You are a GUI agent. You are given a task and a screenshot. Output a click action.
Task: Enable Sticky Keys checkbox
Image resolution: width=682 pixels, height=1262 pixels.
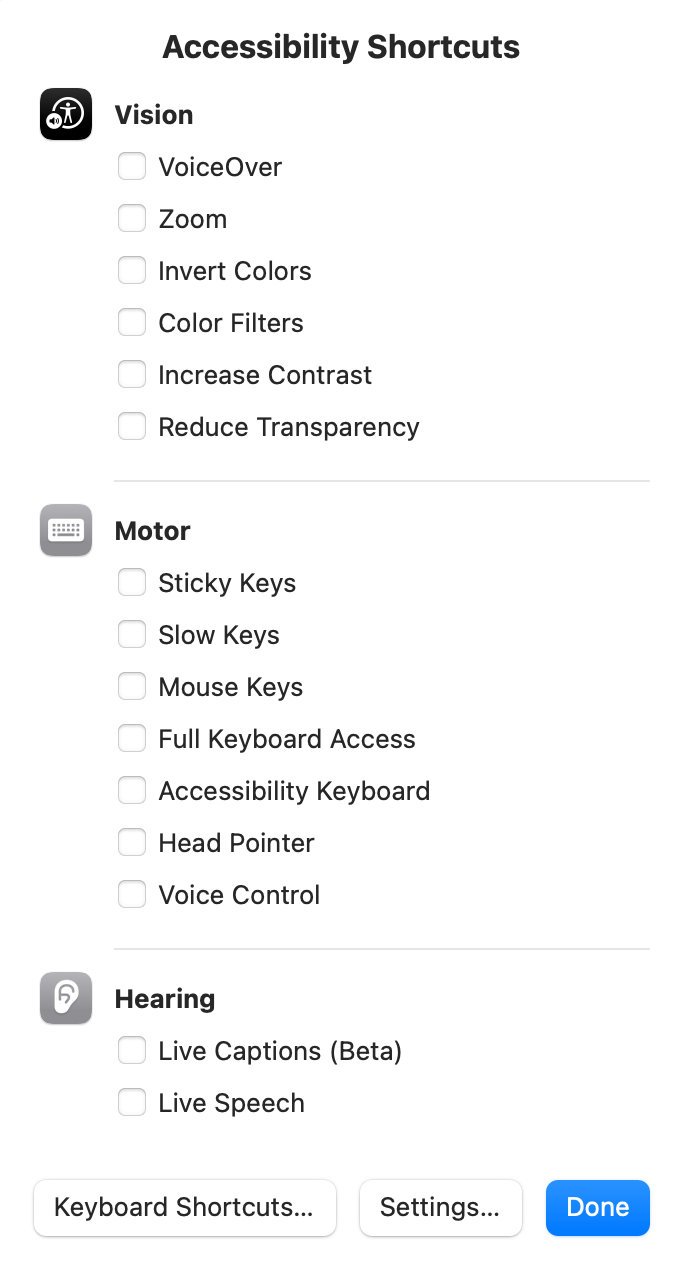pyautogui.click(x=132, y=582)
